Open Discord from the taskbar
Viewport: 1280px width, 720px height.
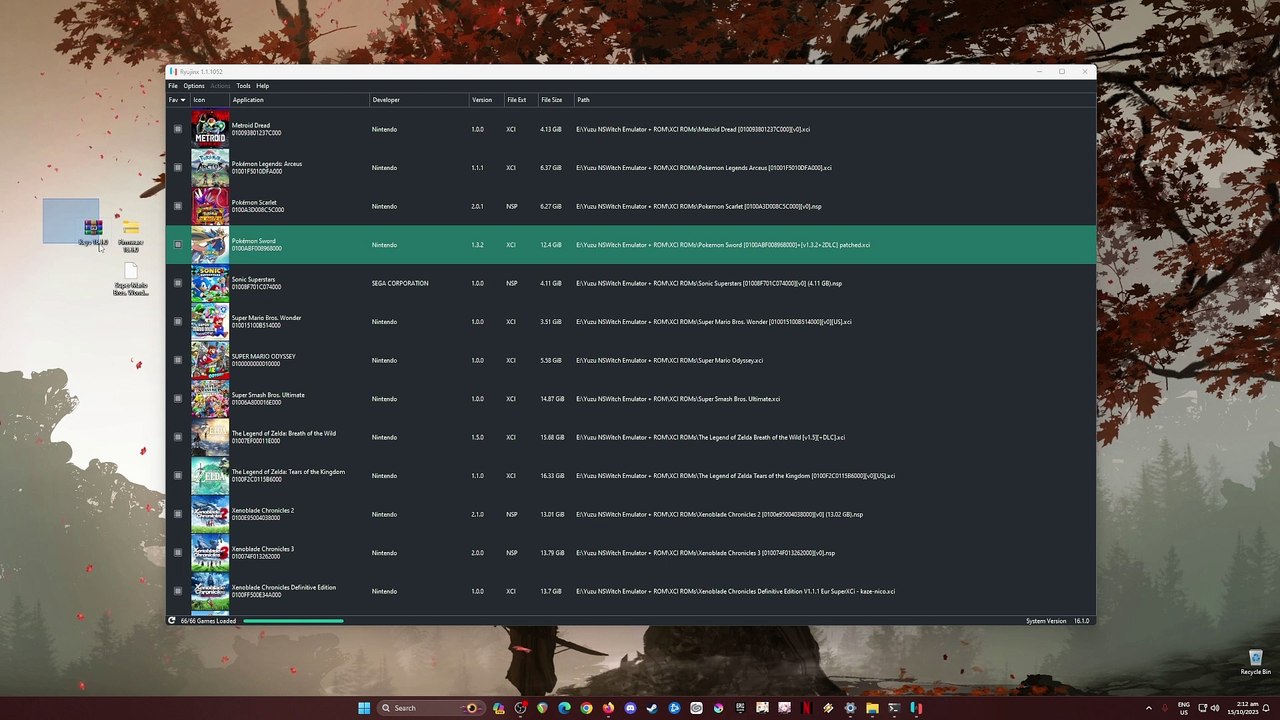[630, 708]
